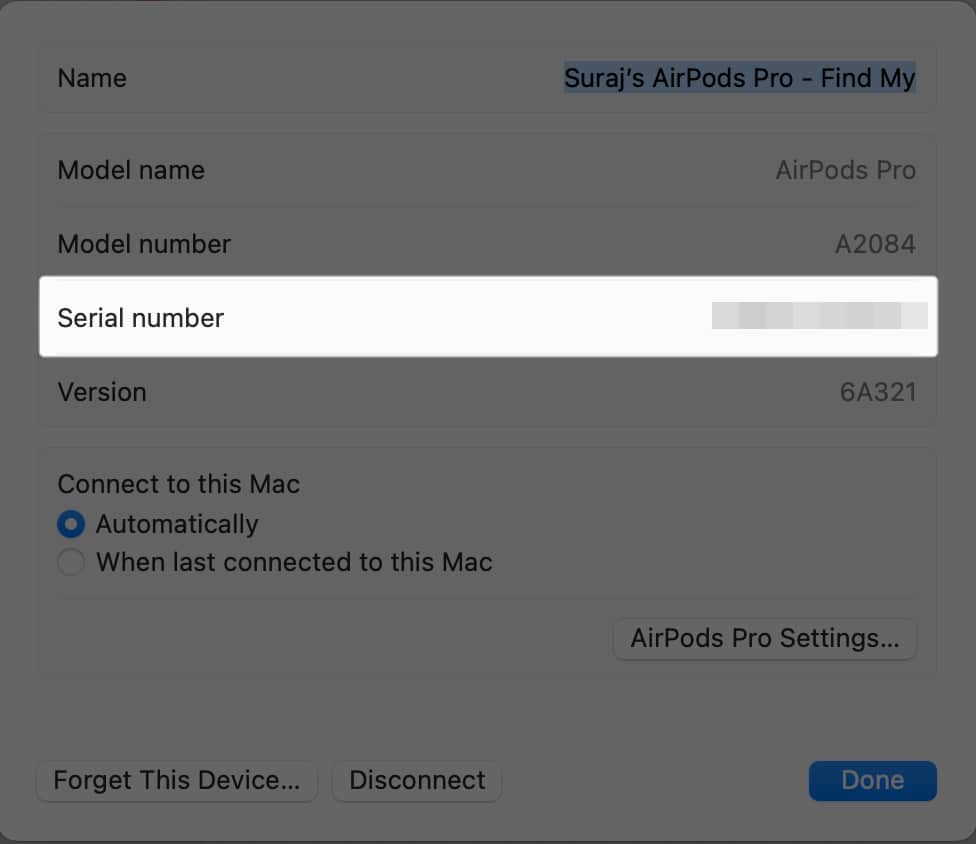Image resolution: width=976 pixels, height=844 pixels.
Task: Click the model number 'A2084'
Action: point(875,244)
